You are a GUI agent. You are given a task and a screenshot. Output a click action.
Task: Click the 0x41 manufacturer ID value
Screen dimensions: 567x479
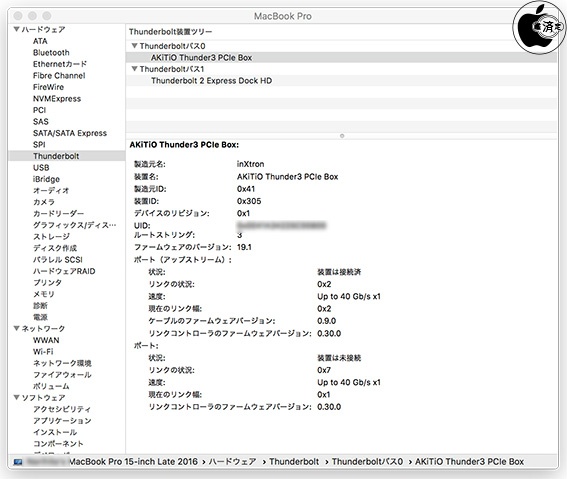click(x=246, y=189)
